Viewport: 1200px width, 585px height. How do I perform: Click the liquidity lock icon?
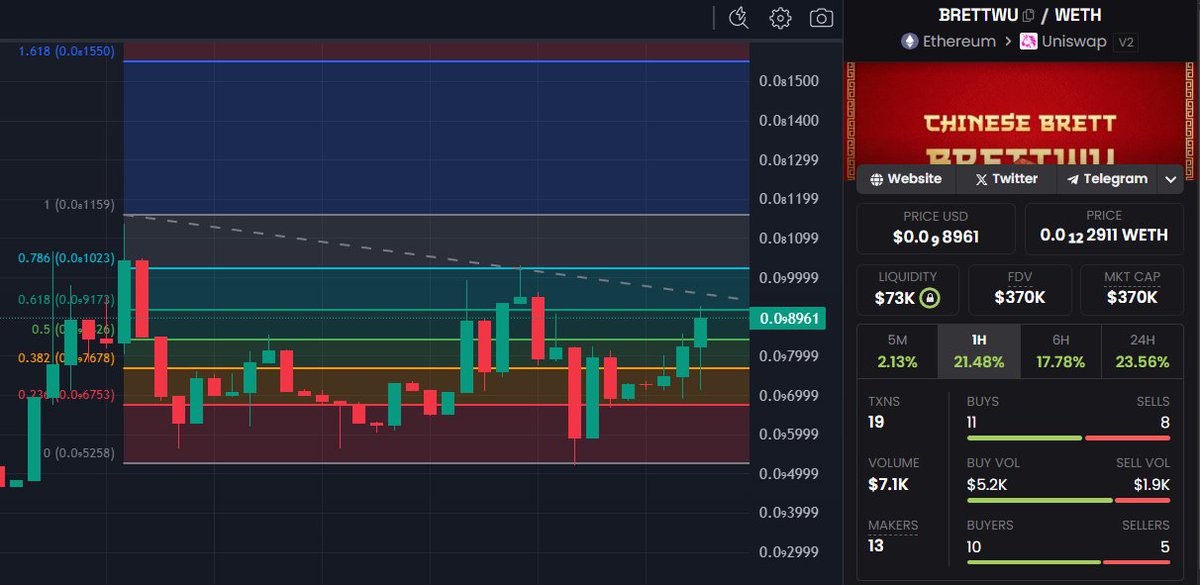pos(929,297)
